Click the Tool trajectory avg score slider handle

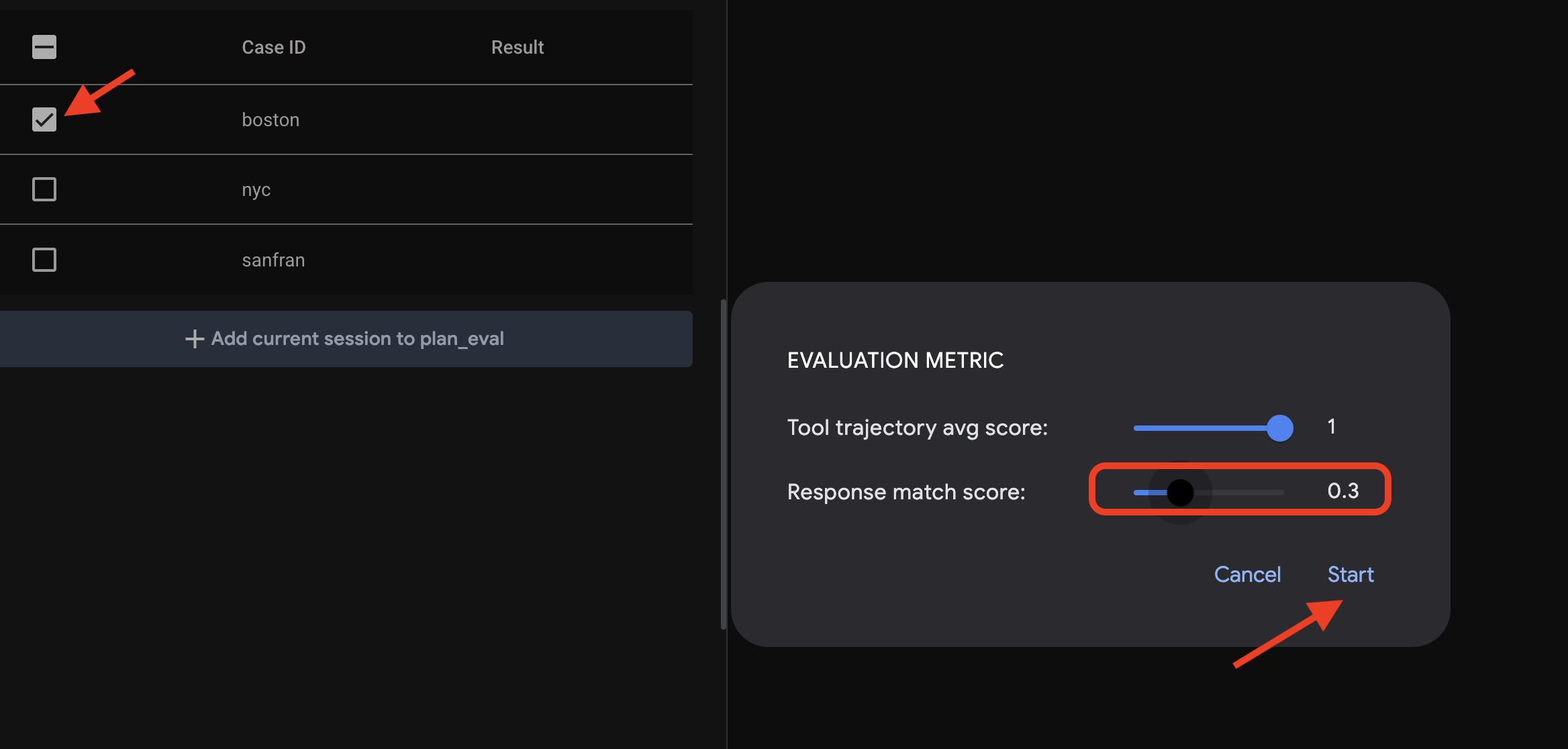pos(1279,428)
